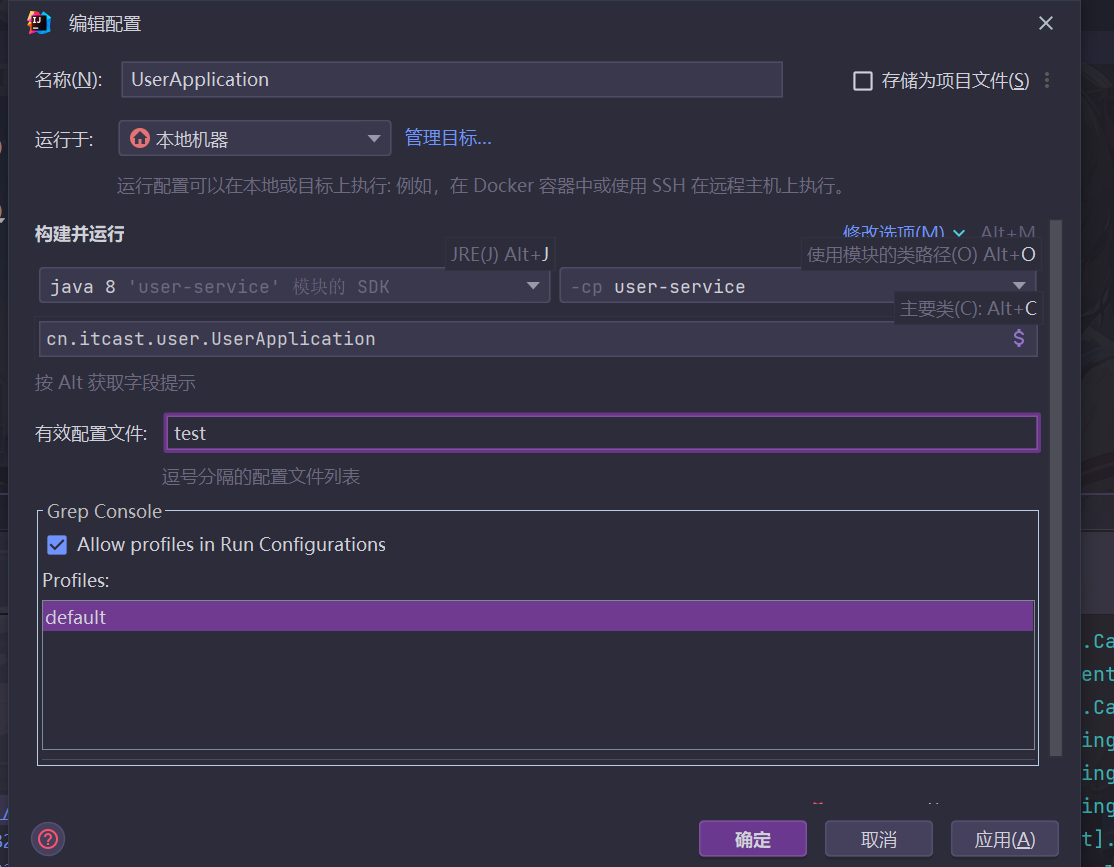Screen dimensions: 1114x867
Task: Open the 修改选项 dropdown link
Action: click(x=903, y=232)
